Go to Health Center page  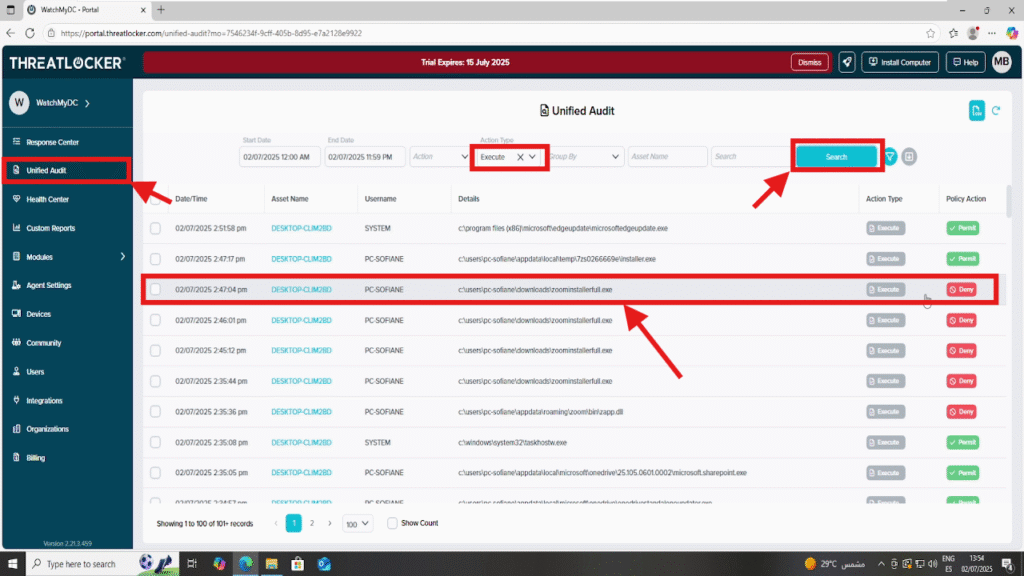point(47,199)
